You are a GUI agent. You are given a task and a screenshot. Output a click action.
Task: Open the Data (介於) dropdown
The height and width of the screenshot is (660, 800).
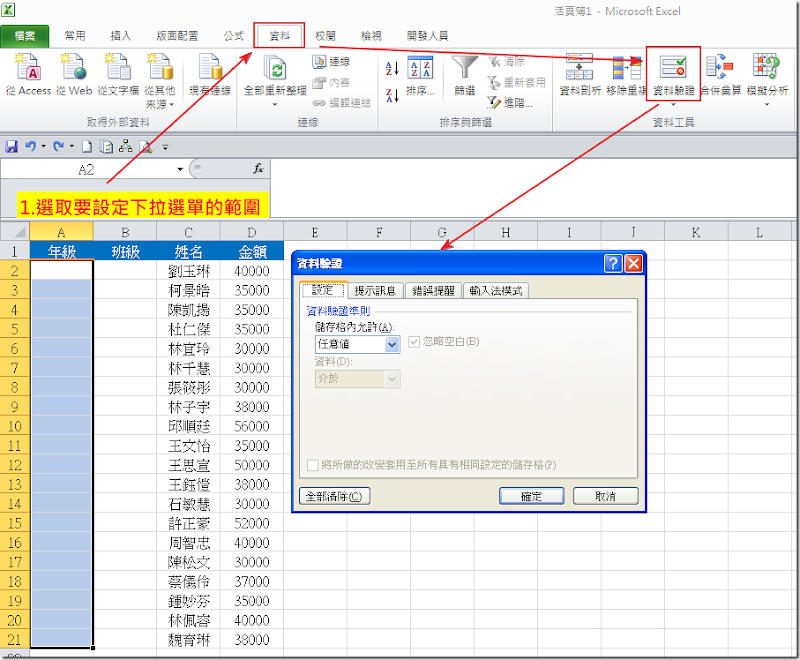tap(392, 379)
